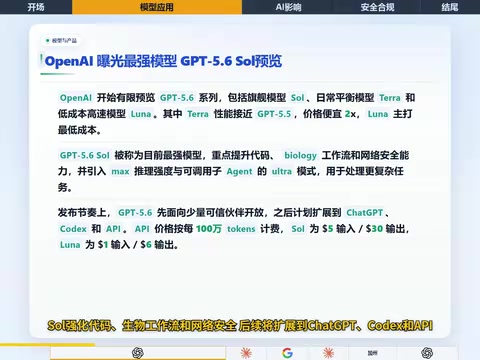Image resolution: width=480 pixels, height=360 pixels.
Task: Click the yellow subtitle caption at bottom
Action: (240, 326)
